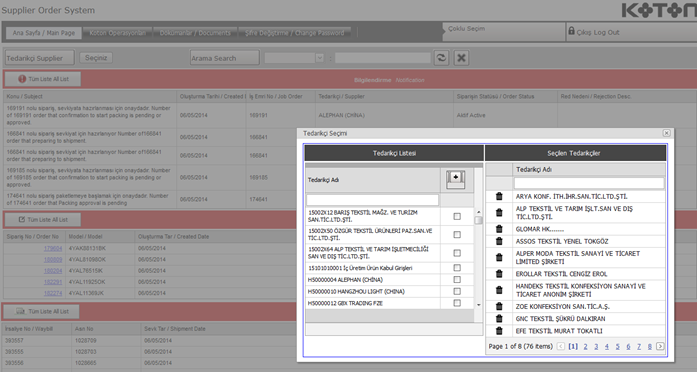This screenshot has width=697, height=372.
Task: Click the supplier list scrollbar up arrow
Action: [x=478, y=212]
